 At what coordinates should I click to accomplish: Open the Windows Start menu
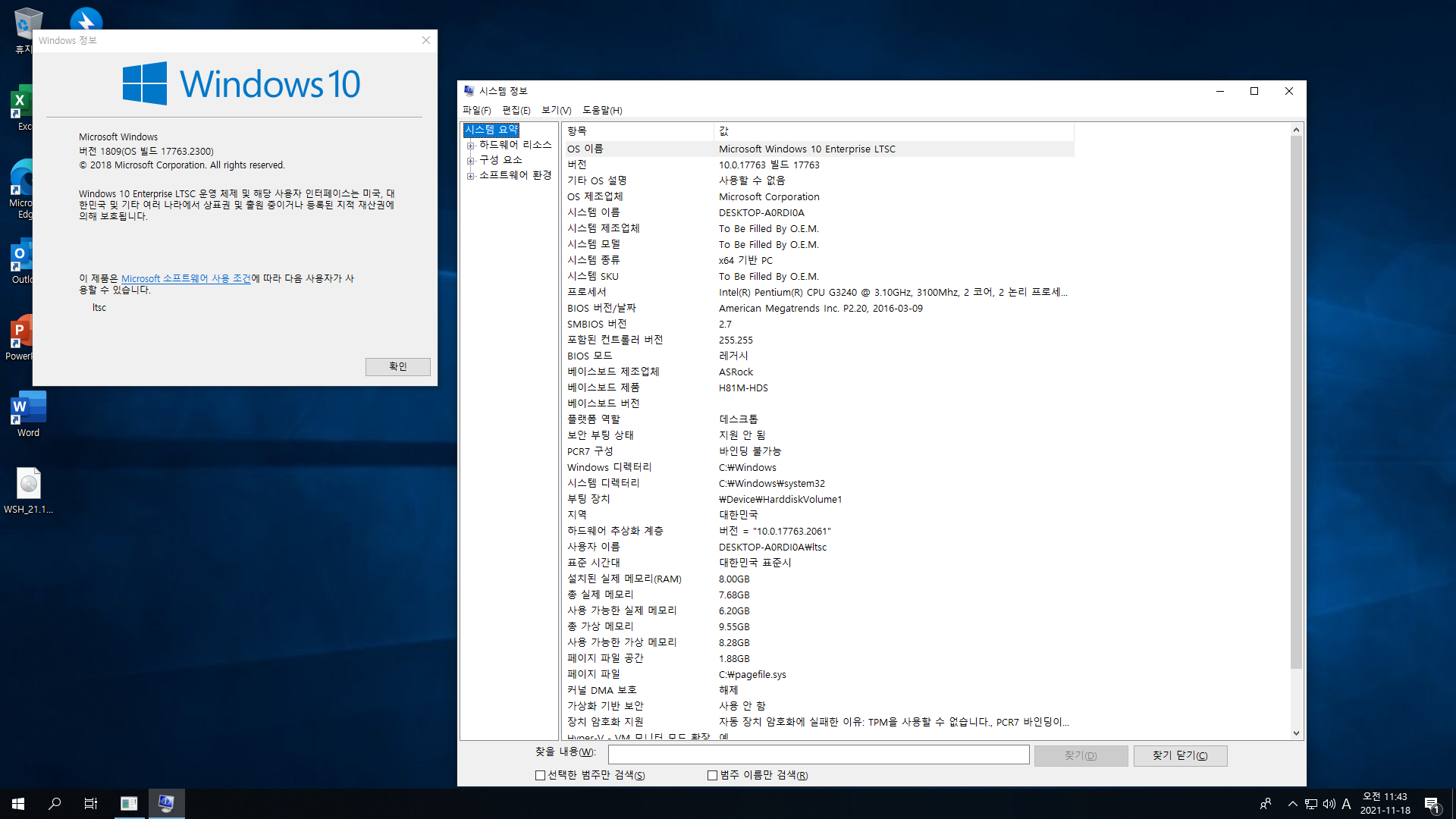coord(18,804)
